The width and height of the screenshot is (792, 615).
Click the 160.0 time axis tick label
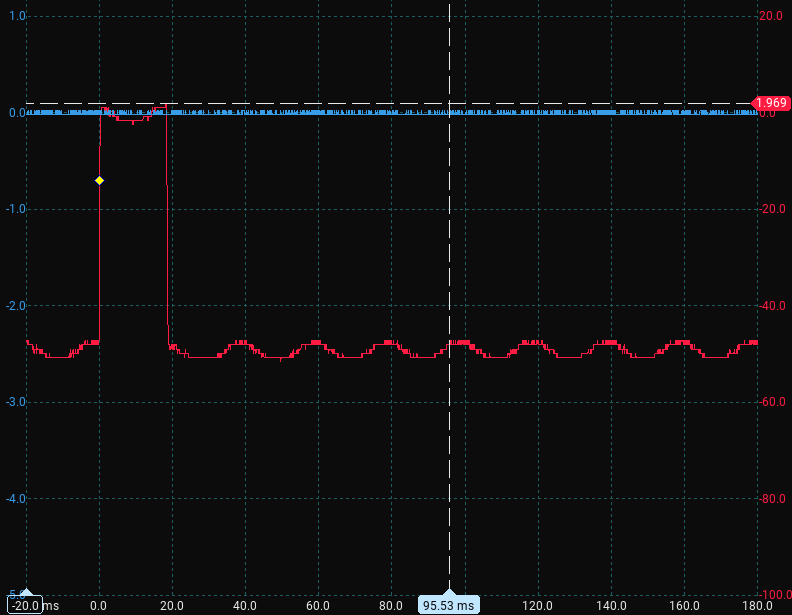click(684, 605)
